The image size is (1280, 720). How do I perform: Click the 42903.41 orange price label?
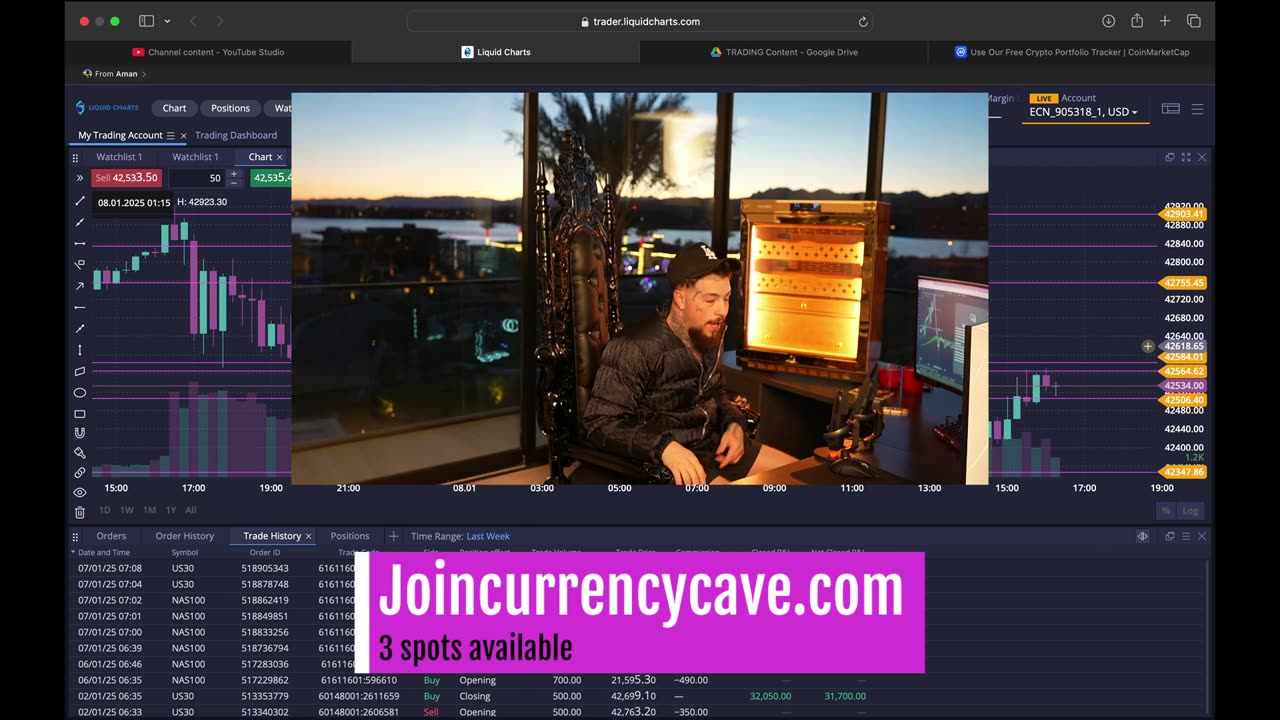pyautogui.click(x=1184, y=214)
